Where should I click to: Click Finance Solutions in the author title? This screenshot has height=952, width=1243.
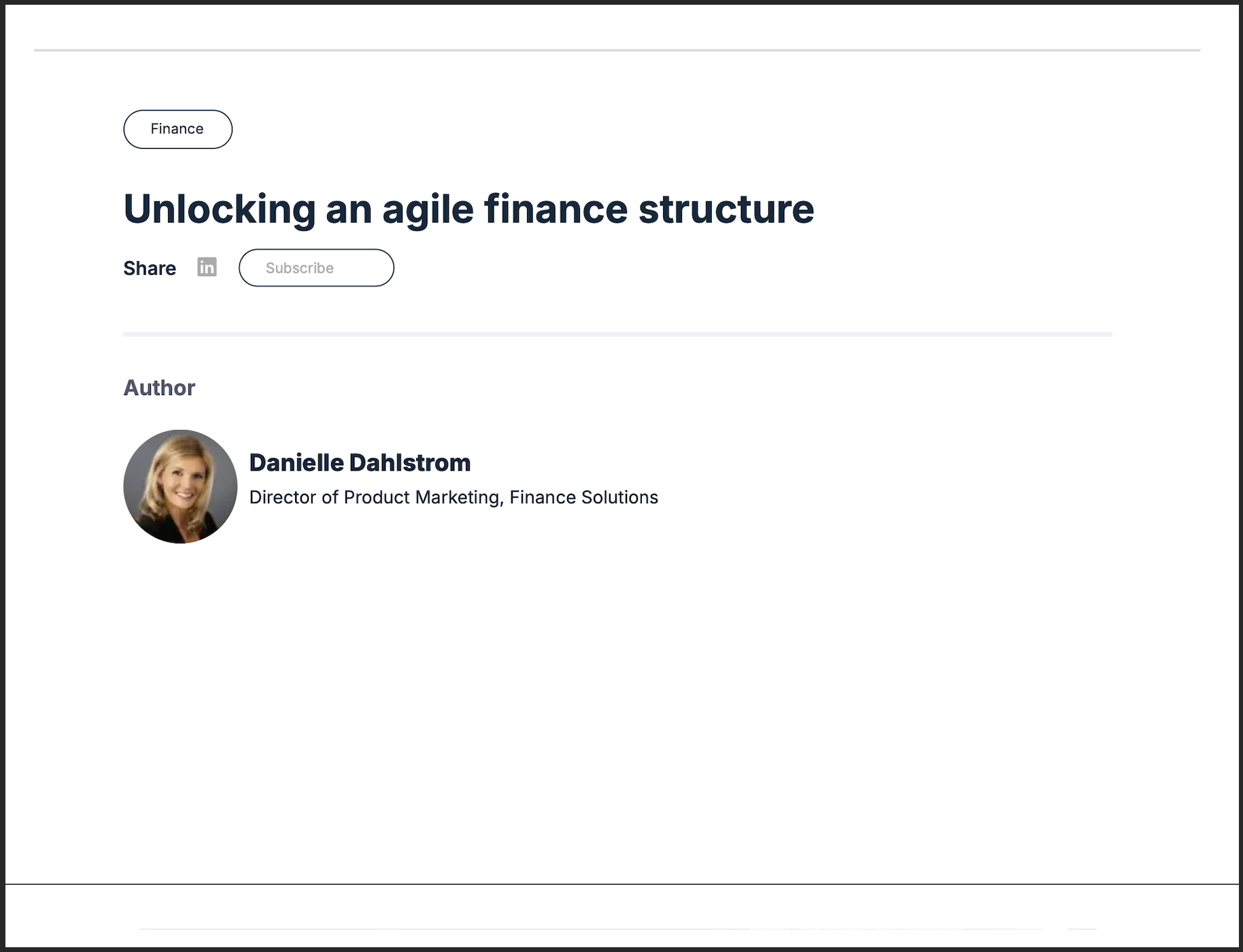583,498
